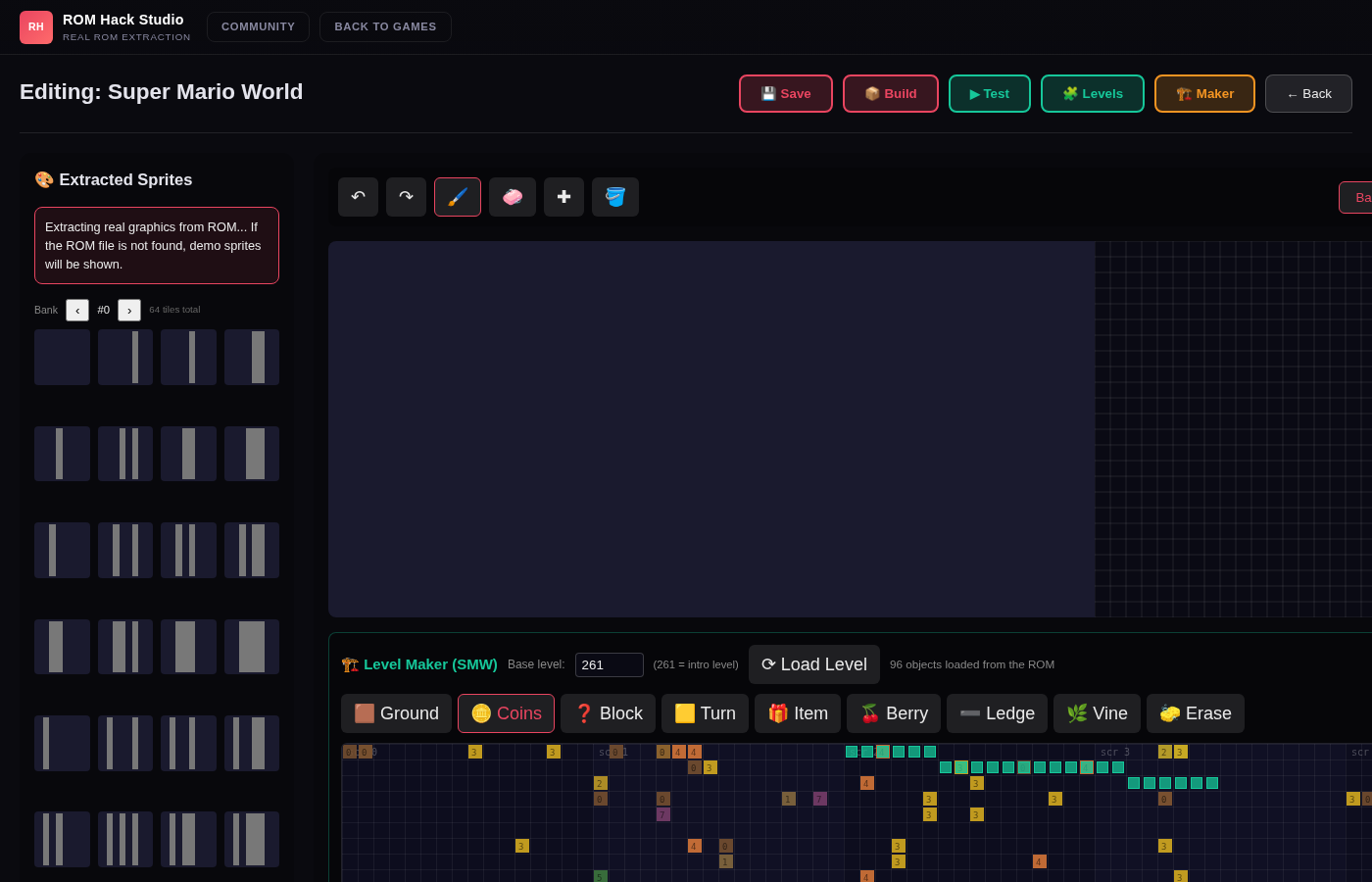Image resolution: width=1372 pixels, height=882 pixels.
Task: Select the blank first sprite tile in the top row
Action: pyautogui.click(x=62, y=357)
